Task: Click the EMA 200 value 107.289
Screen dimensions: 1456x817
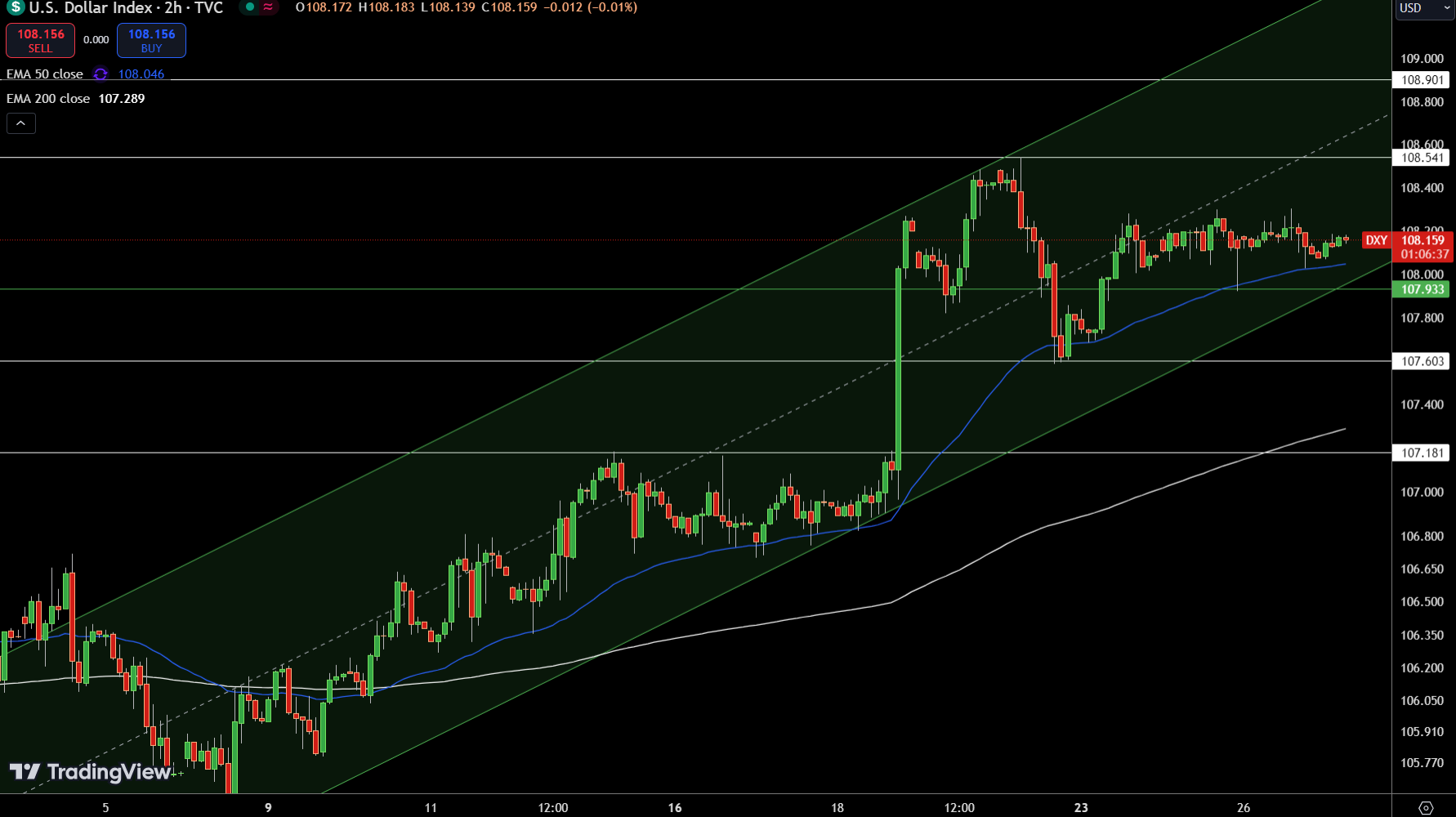Action: (122, 99)
